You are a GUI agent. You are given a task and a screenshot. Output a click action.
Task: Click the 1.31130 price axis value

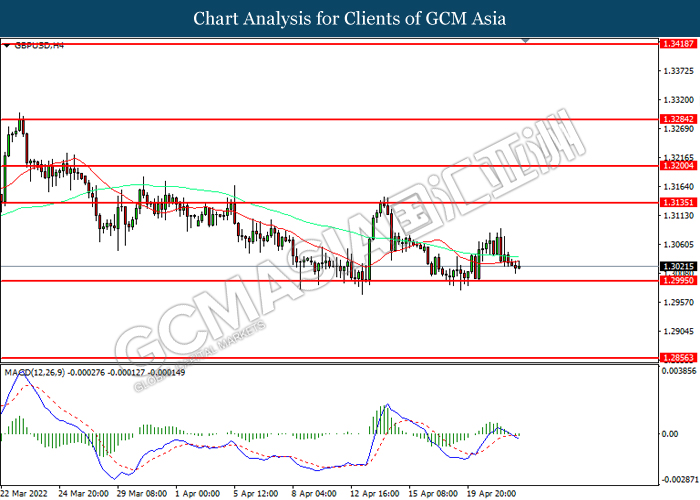coord(679,216)
